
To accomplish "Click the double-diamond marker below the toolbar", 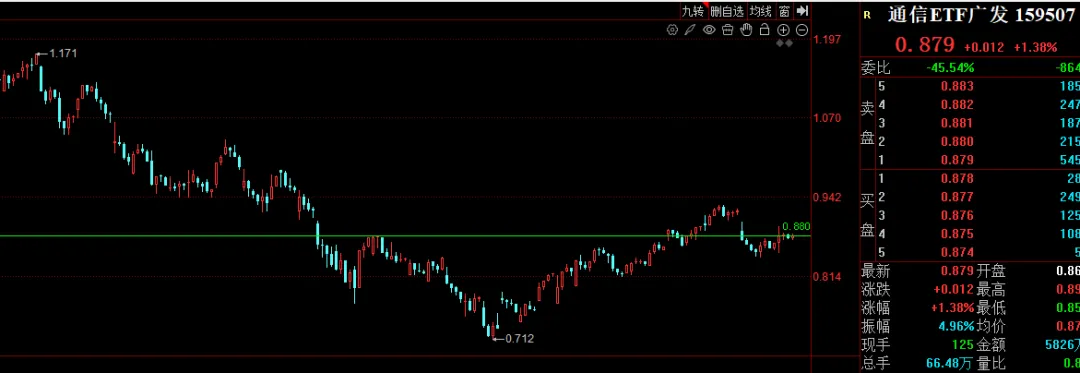I will coord(785,43).
